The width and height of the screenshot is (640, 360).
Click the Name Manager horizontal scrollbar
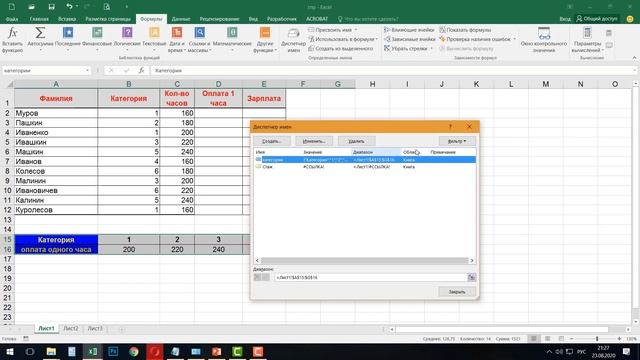(x=364, y=260)
